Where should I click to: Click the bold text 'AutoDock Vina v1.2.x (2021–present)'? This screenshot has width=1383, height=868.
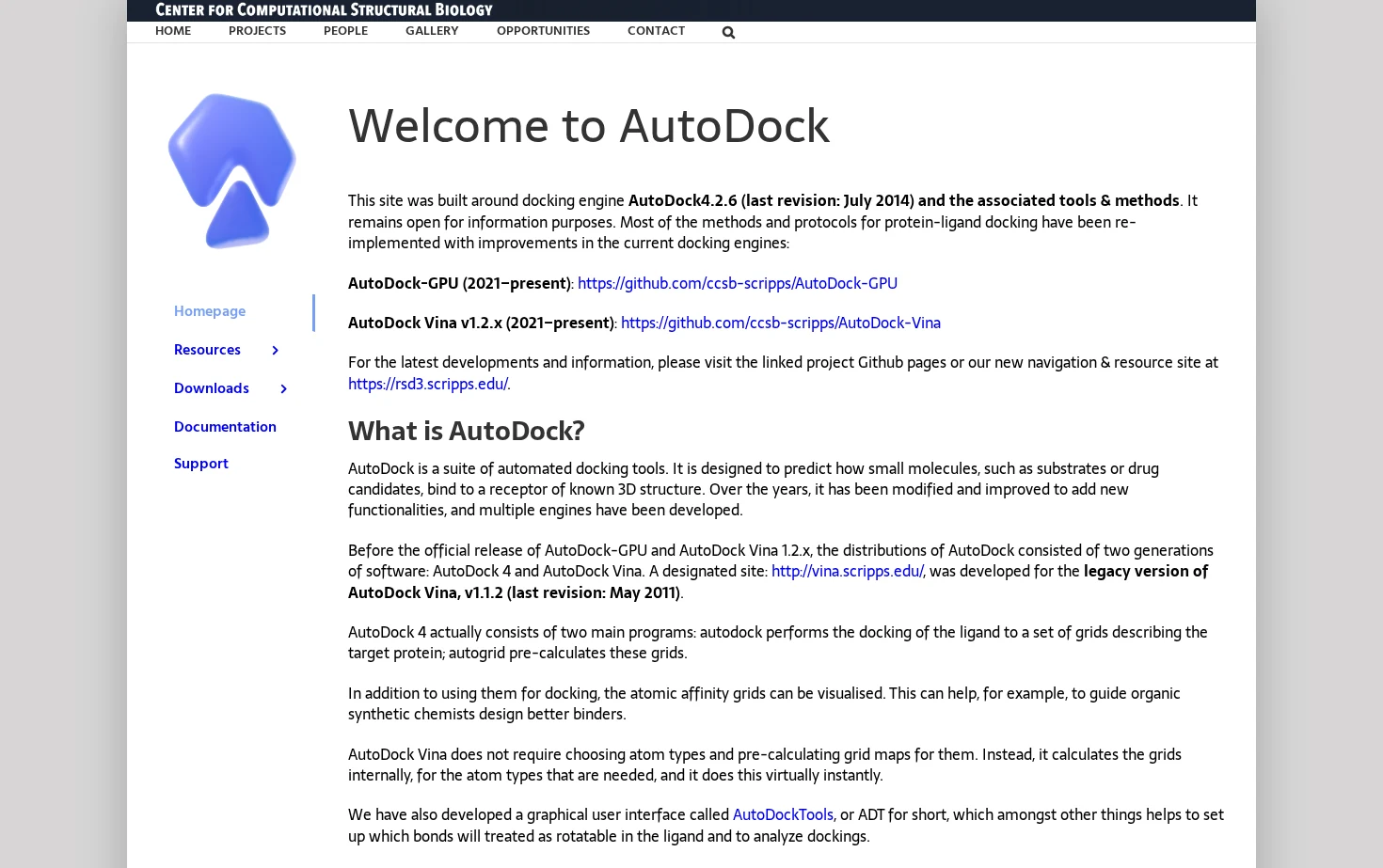coord(481,323)
